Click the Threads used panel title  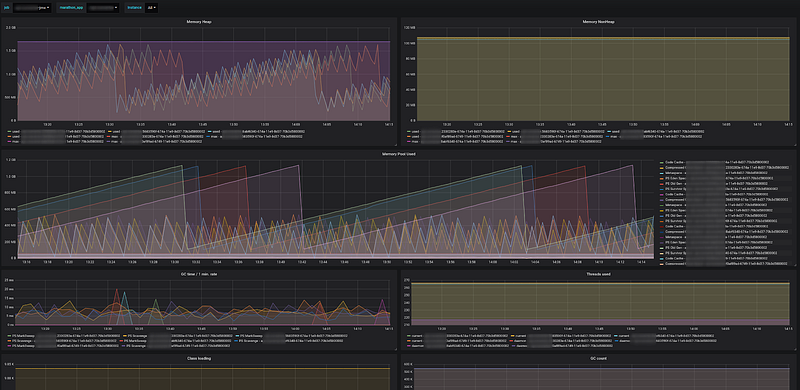coord(598,274)
